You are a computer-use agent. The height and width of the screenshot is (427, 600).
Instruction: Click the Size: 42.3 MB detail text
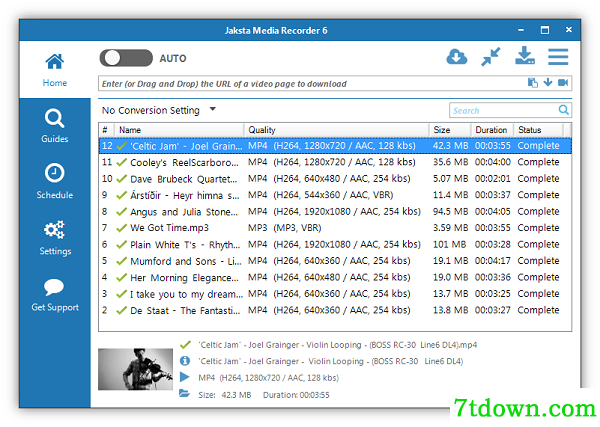225,395
